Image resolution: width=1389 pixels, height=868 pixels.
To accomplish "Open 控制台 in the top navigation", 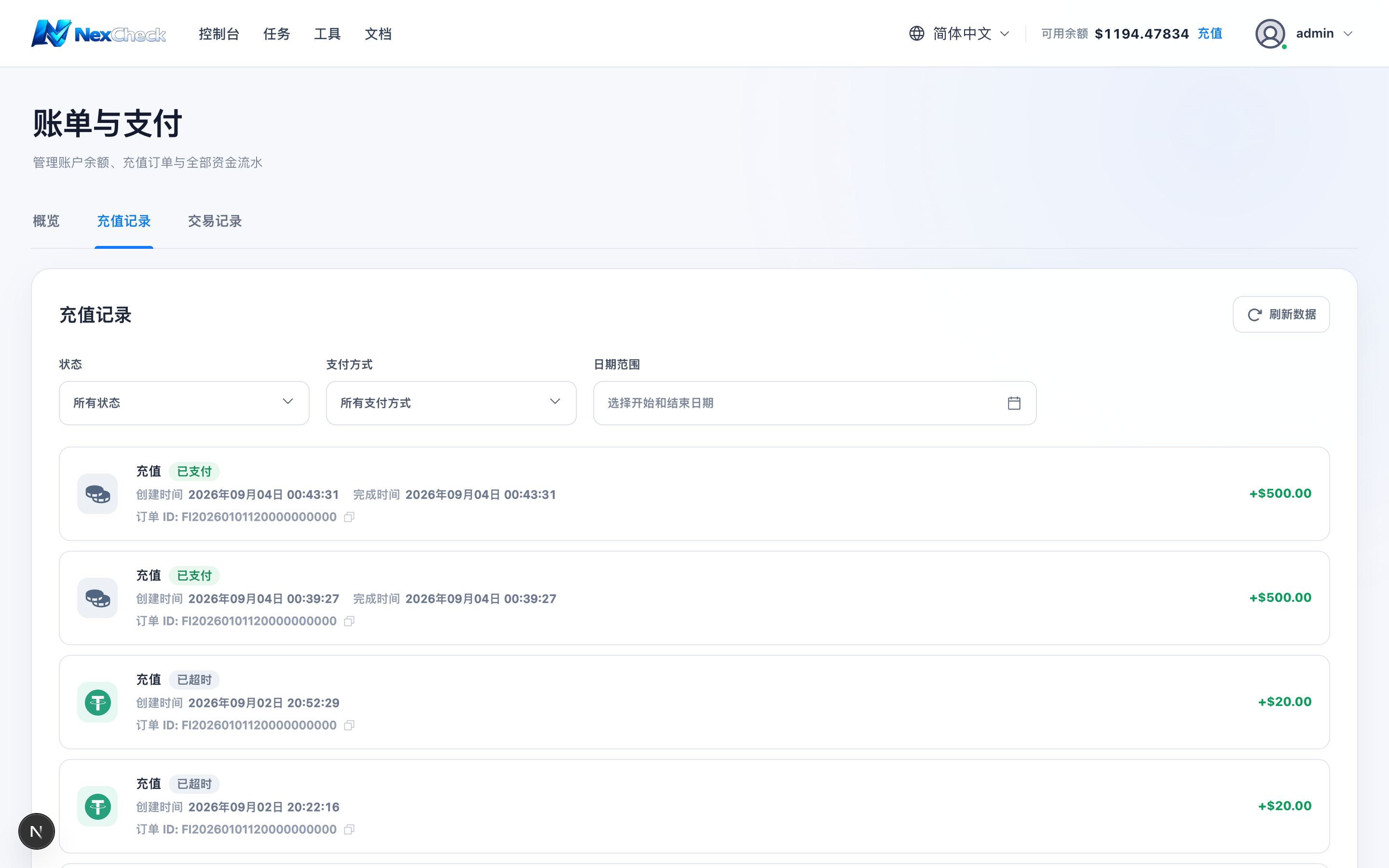I will click(218, 34).
